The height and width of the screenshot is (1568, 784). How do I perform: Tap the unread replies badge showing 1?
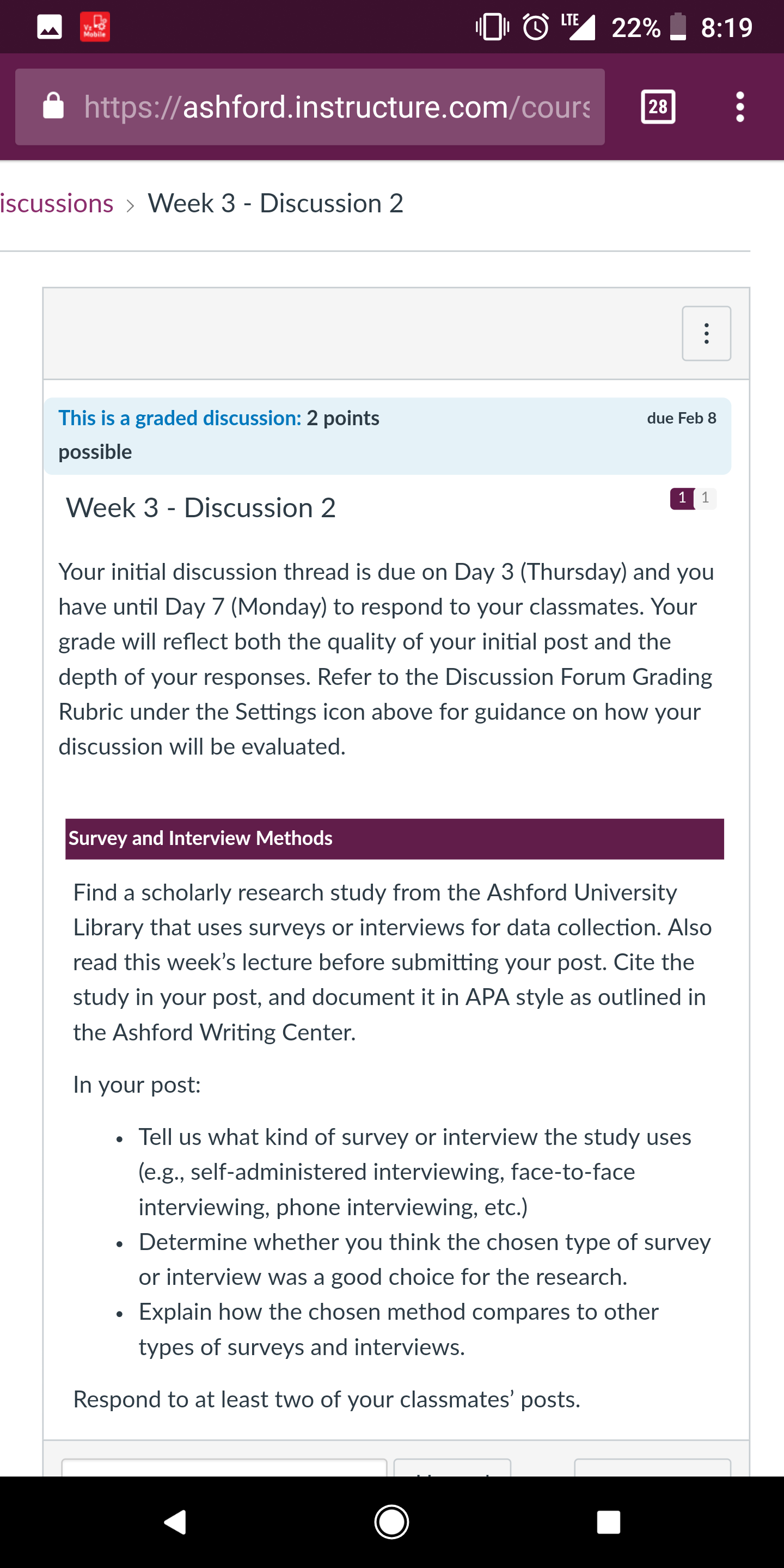(x=682, y=498)
